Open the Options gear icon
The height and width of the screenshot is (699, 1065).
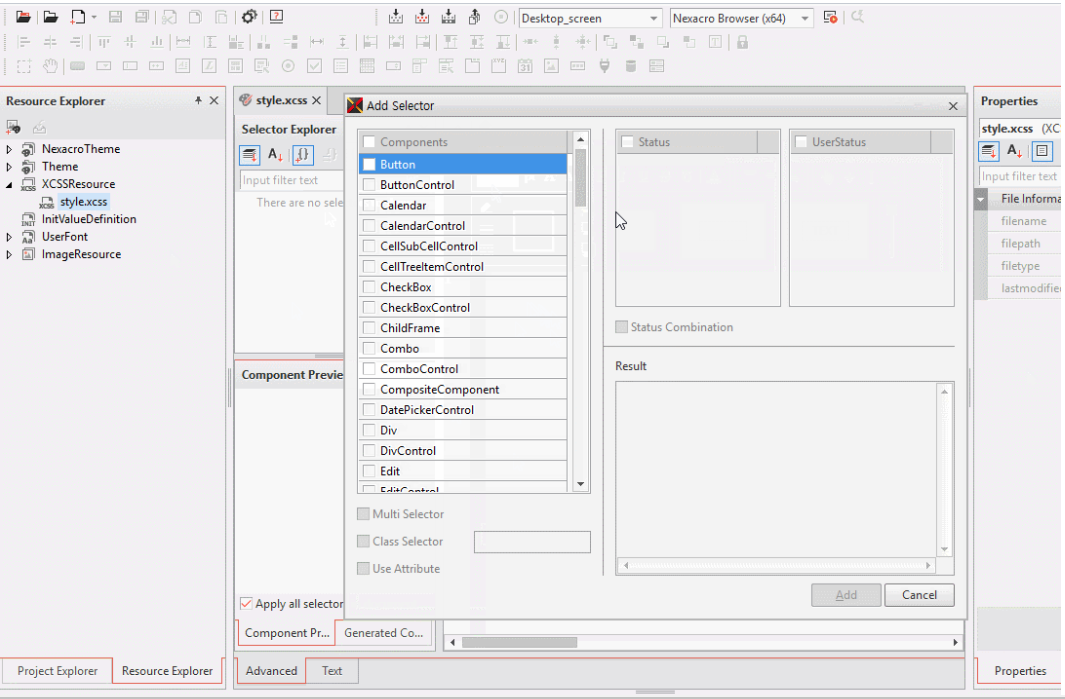[249, 17]
